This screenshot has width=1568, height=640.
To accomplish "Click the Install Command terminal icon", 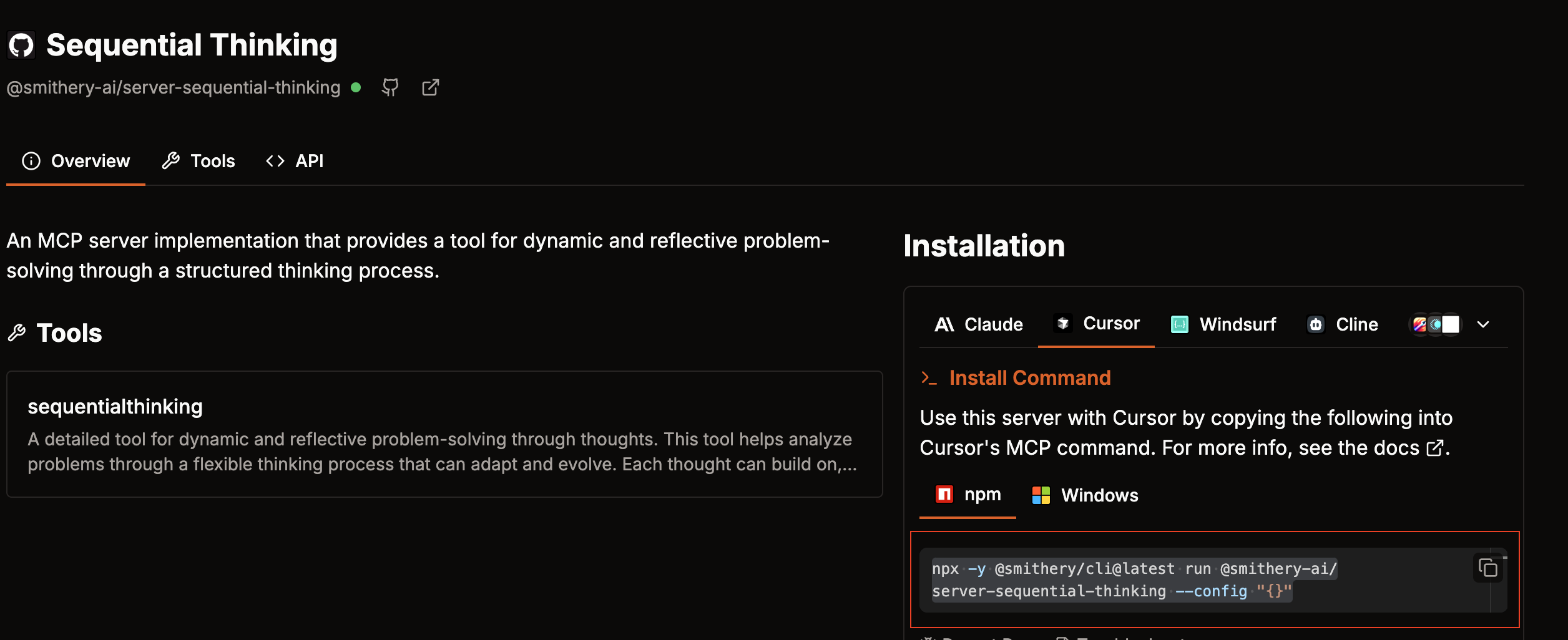I will pyautogui.click(x=929, y=378).
